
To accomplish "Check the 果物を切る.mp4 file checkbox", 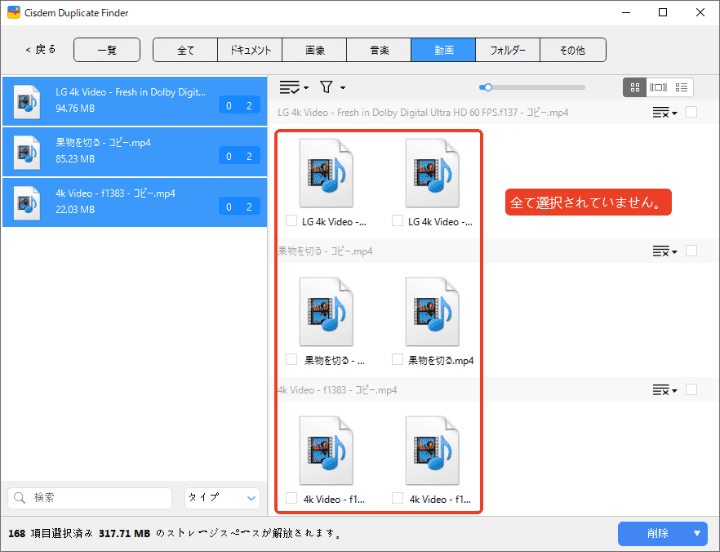I will (397, 359).
